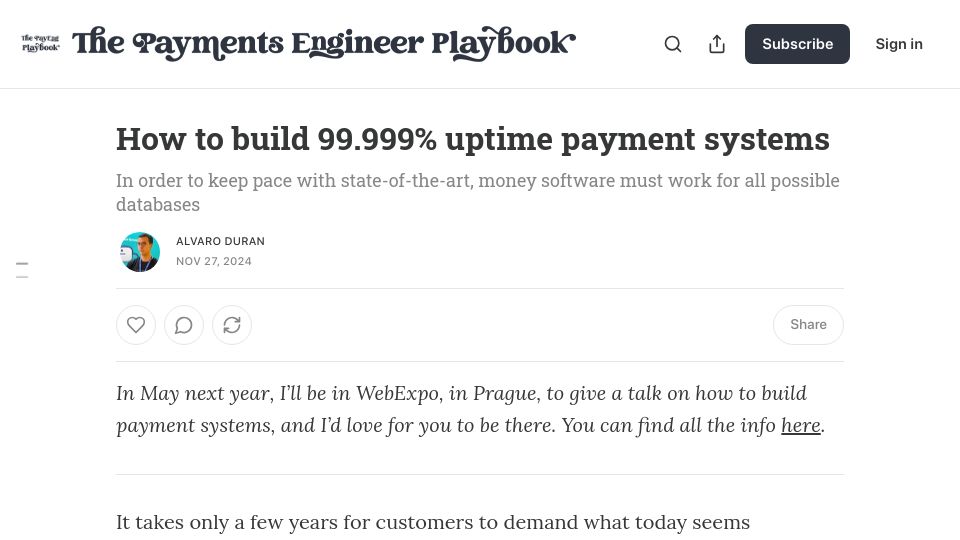Image resolution: width=960 pixels, height=540 pixels.
Task: Open The Payments Engineer Playbook title
Action: point(324,43)
